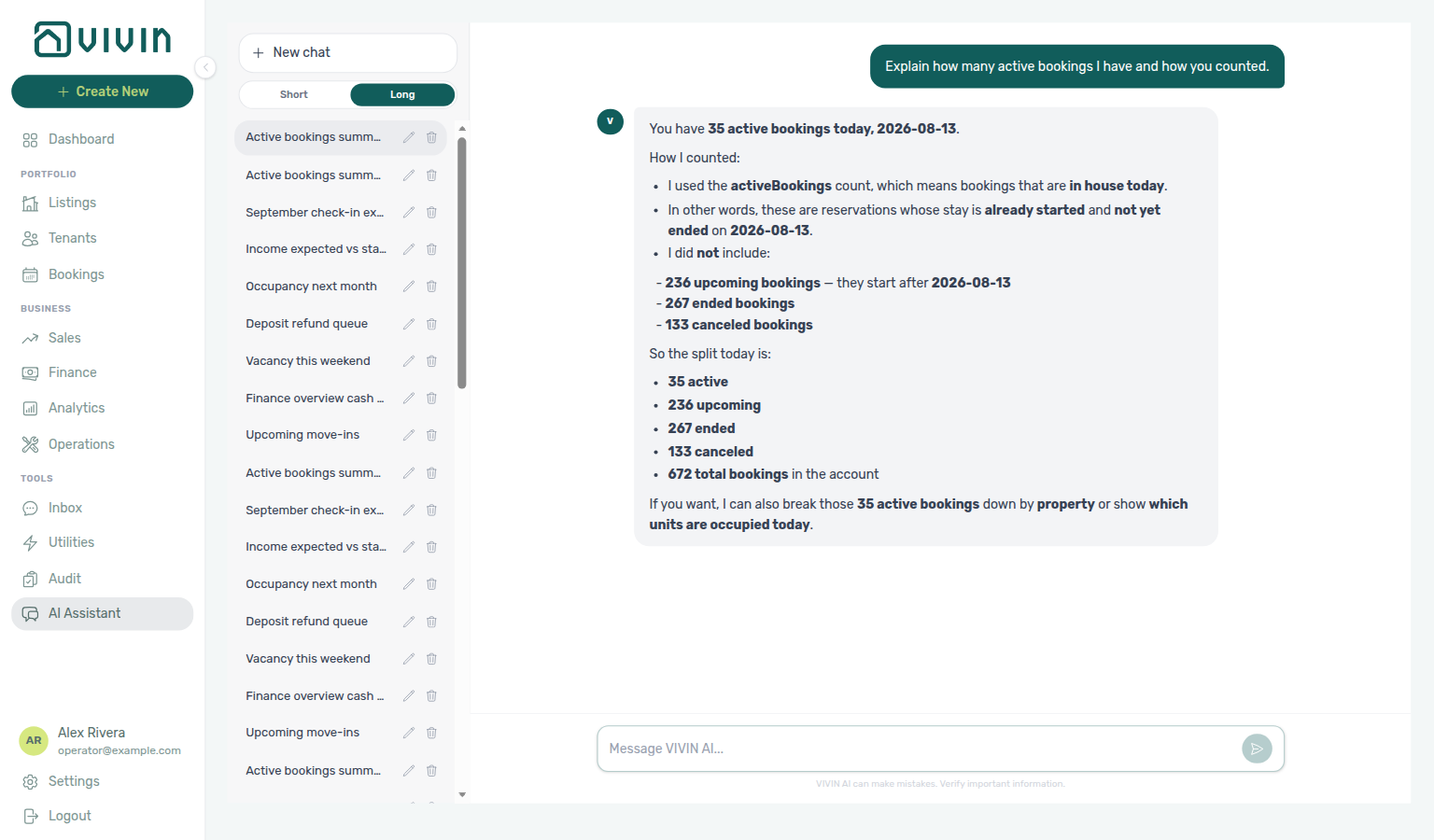
Task: Delete the first Vacancy this weekend chat
Action: pos(431,361)
